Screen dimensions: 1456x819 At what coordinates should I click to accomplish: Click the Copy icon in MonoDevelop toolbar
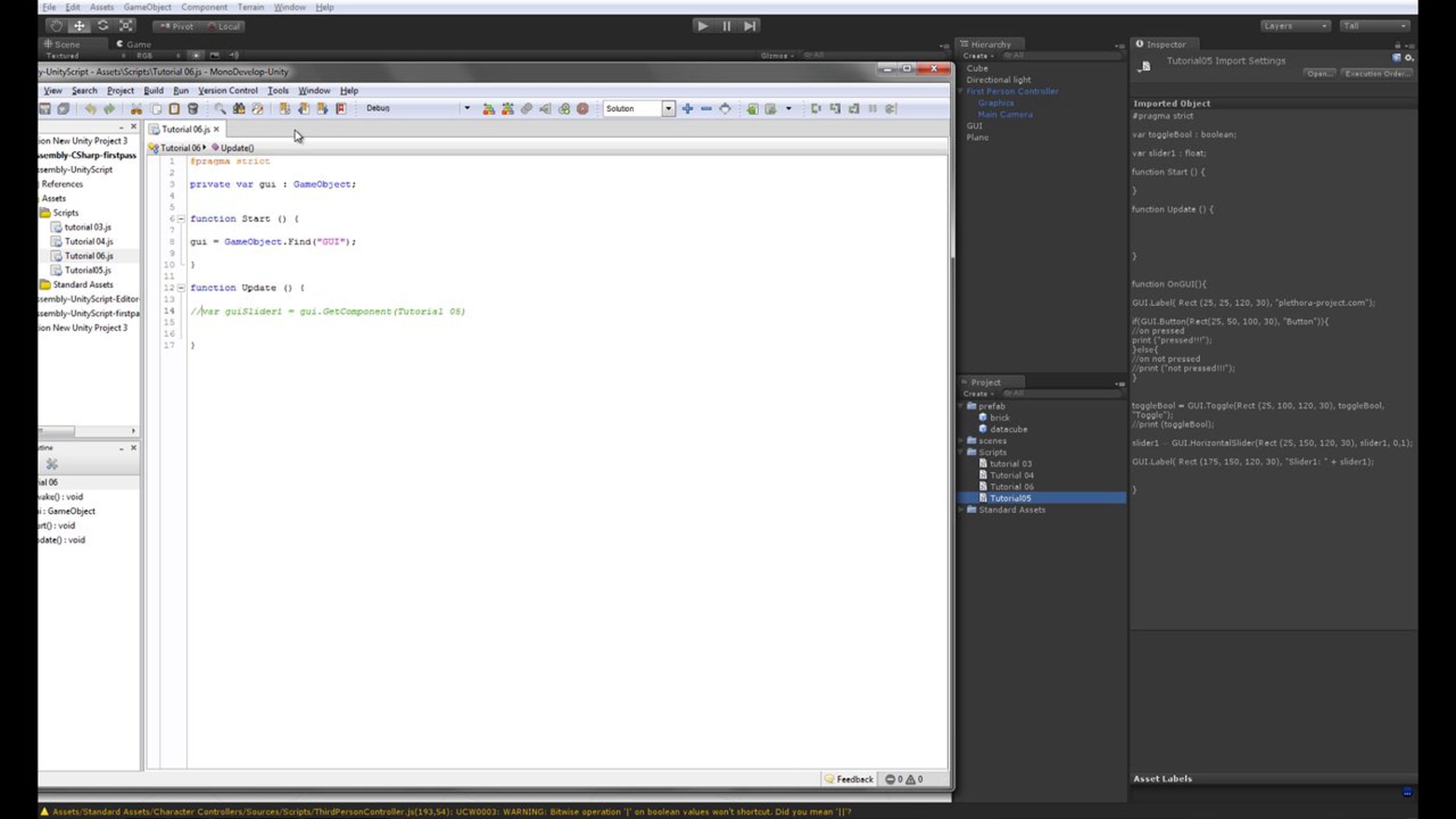point(156,109)
